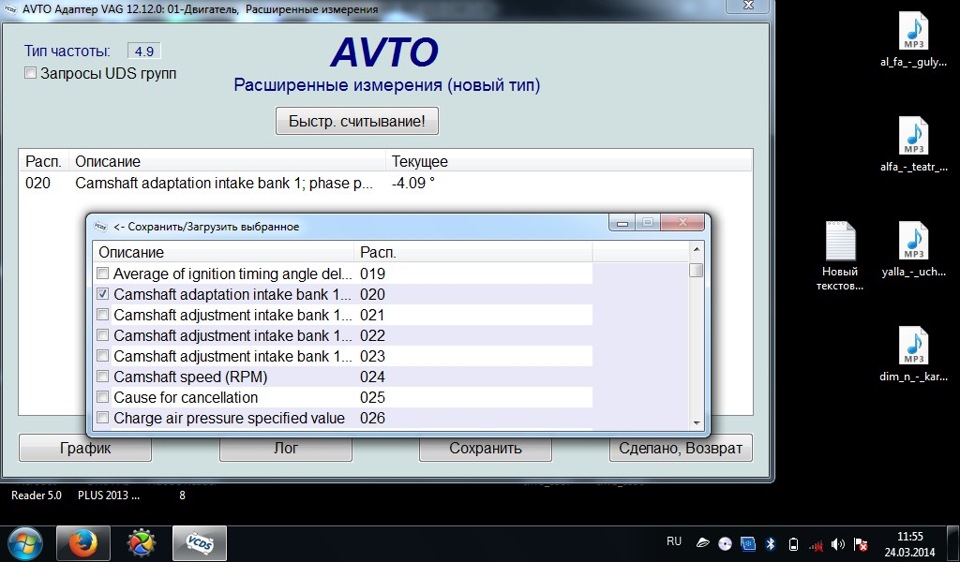This screenshot has height=562, width=960.
Task: Click scrollbar down arrow in the Save/Load list
Action: (696, 423)
